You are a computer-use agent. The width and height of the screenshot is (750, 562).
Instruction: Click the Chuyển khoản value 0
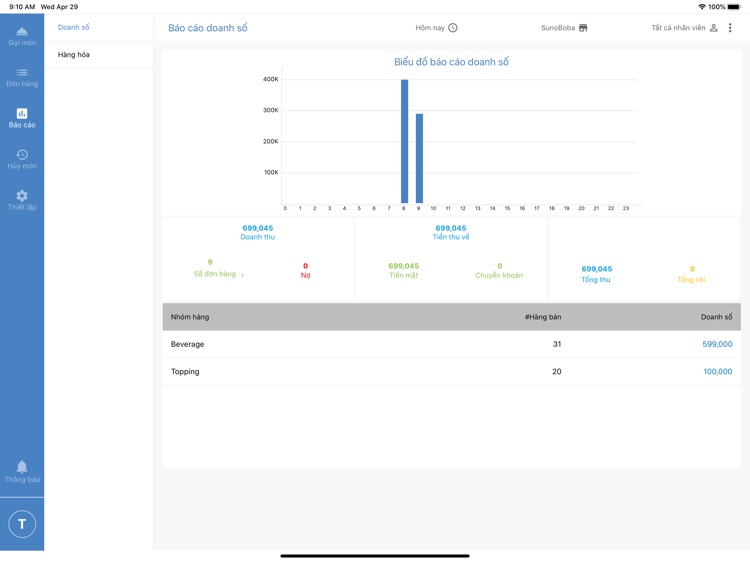[499, 266]
